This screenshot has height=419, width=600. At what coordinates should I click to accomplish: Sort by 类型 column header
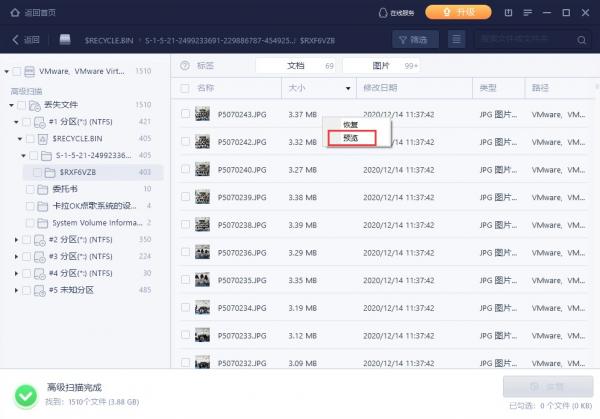tap(488, 88)
